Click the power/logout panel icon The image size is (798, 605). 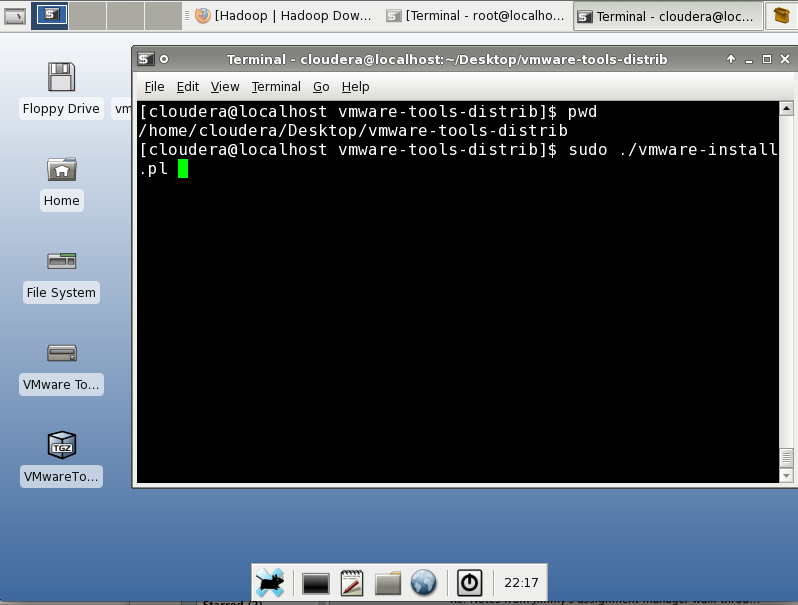(x=469, y=583)
